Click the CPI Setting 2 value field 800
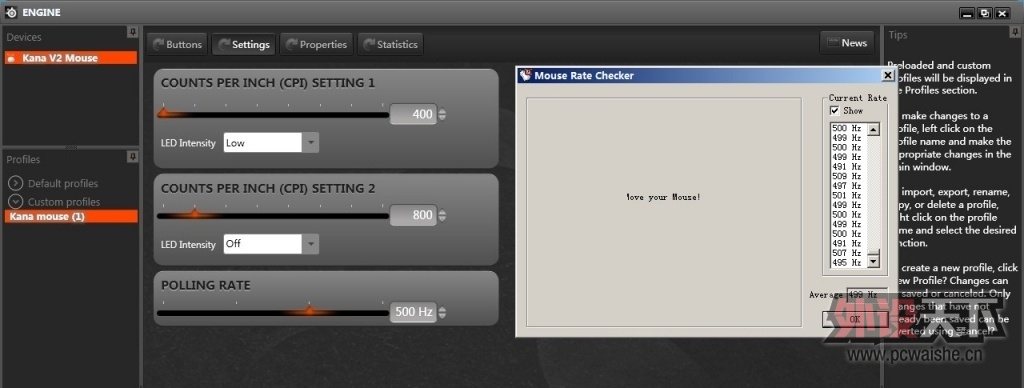This screenshot has width=1024, height=388. click(x=413, y=215)
